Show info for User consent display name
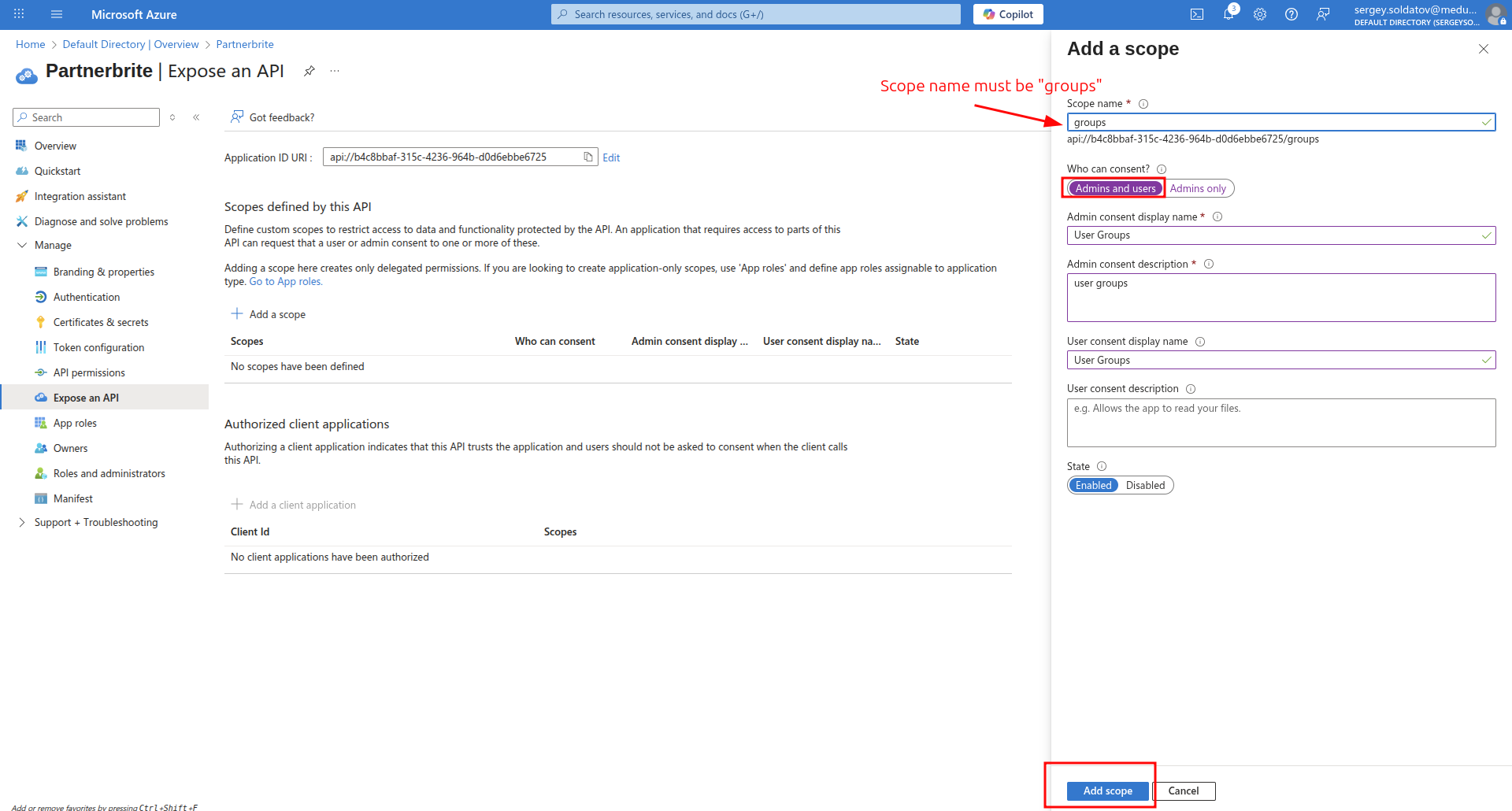 point(1200,342)
